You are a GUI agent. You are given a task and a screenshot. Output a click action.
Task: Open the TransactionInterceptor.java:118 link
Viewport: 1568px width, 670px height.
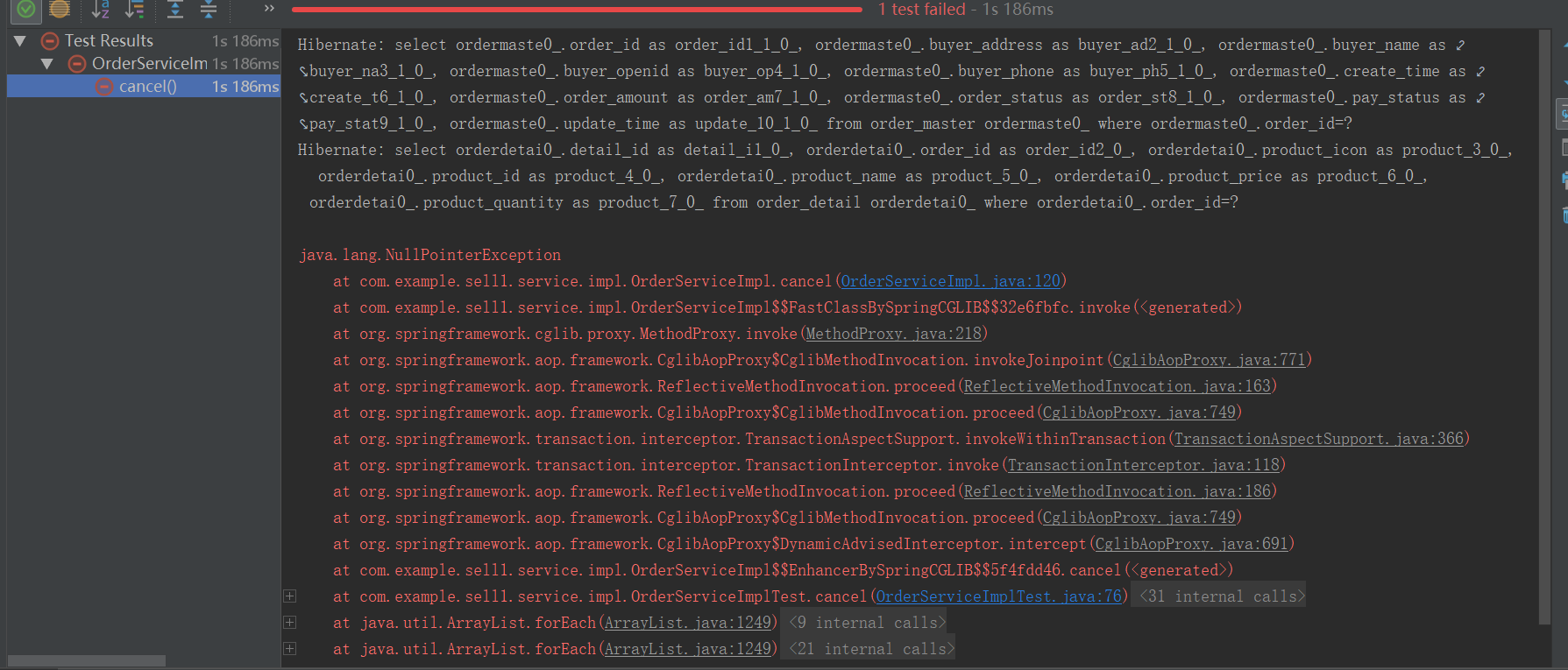point(1143,465)
